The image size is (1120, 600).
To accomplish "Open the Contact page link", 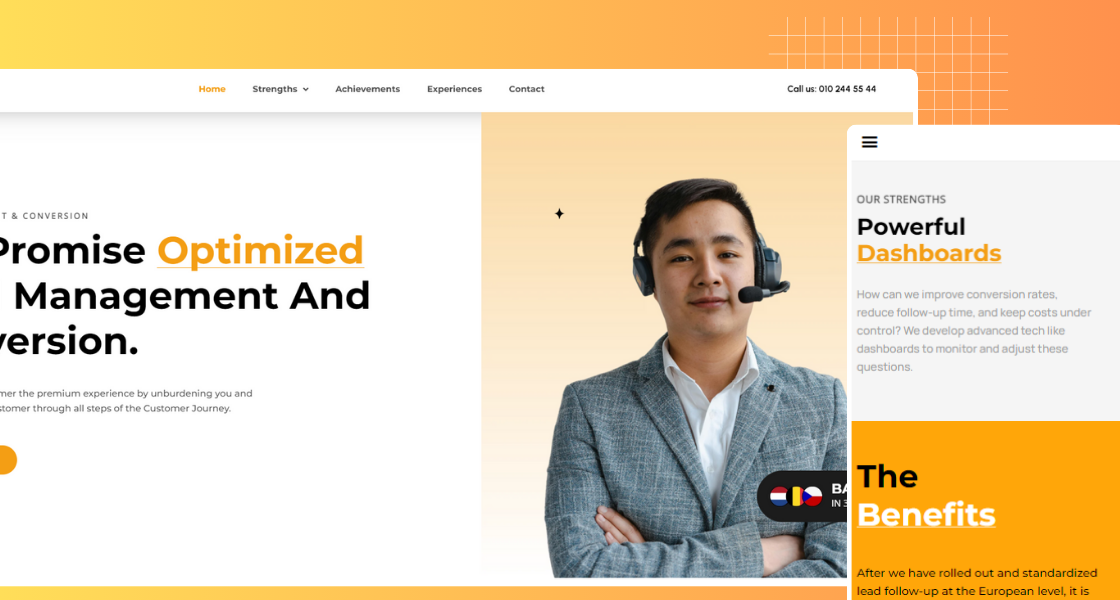I will [526, 89].
